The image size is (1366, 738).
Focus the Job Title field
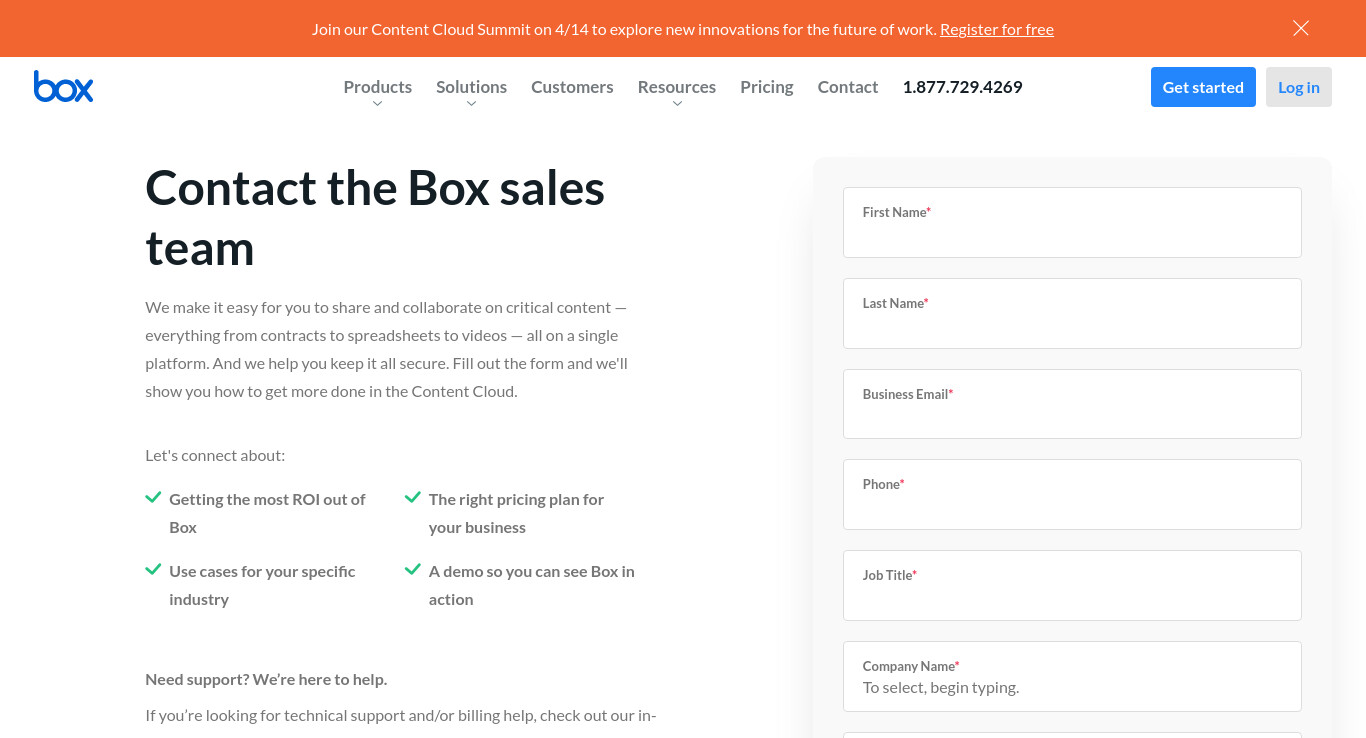1072,585
